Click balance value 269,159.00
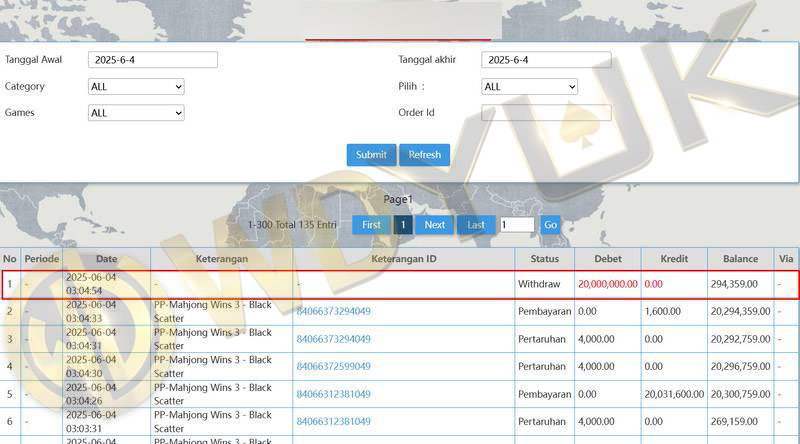 734,422
